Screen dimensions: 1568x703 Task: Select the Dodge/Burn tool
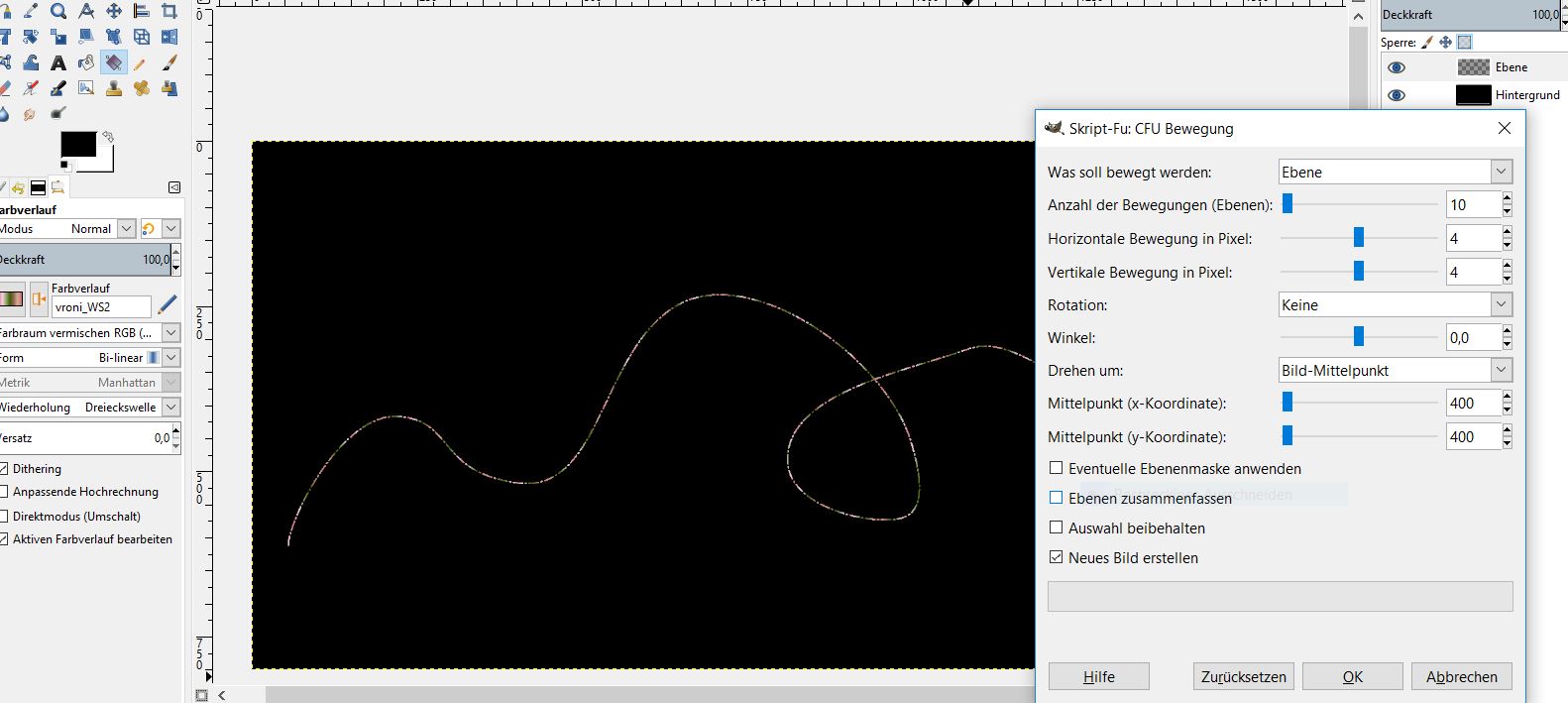point(58,114)
